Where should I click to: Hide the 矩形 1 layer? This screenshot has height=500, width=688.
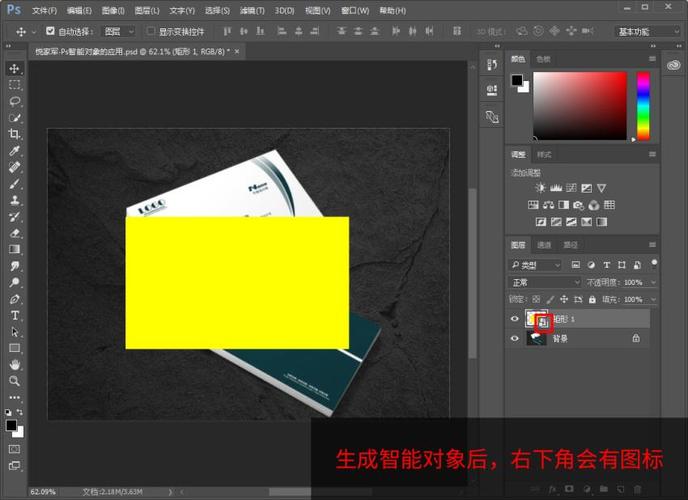point(514,319)
